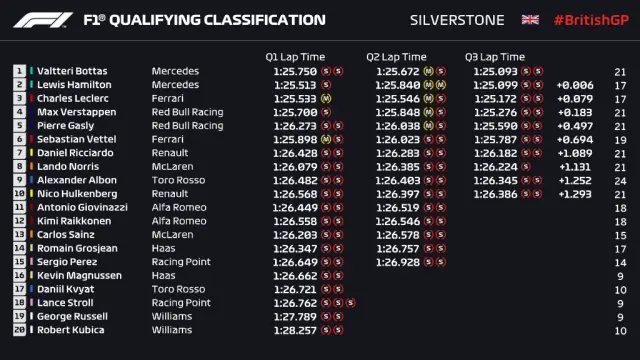Click the SILVERSTONE venue title
The width and height of the screenshot is (640, 360).
pos(457,20)
